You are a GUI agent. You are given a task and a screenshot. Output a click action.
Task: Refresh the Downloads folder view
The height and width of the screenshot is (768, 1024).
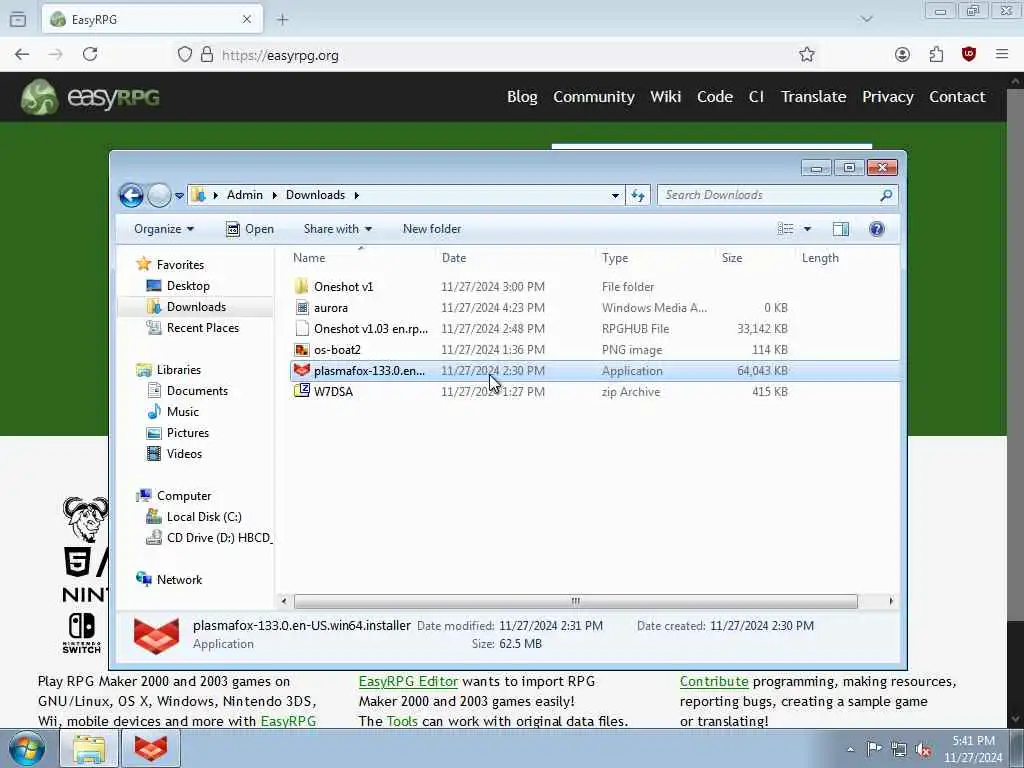pyautogui.click(x=638, y=195)
